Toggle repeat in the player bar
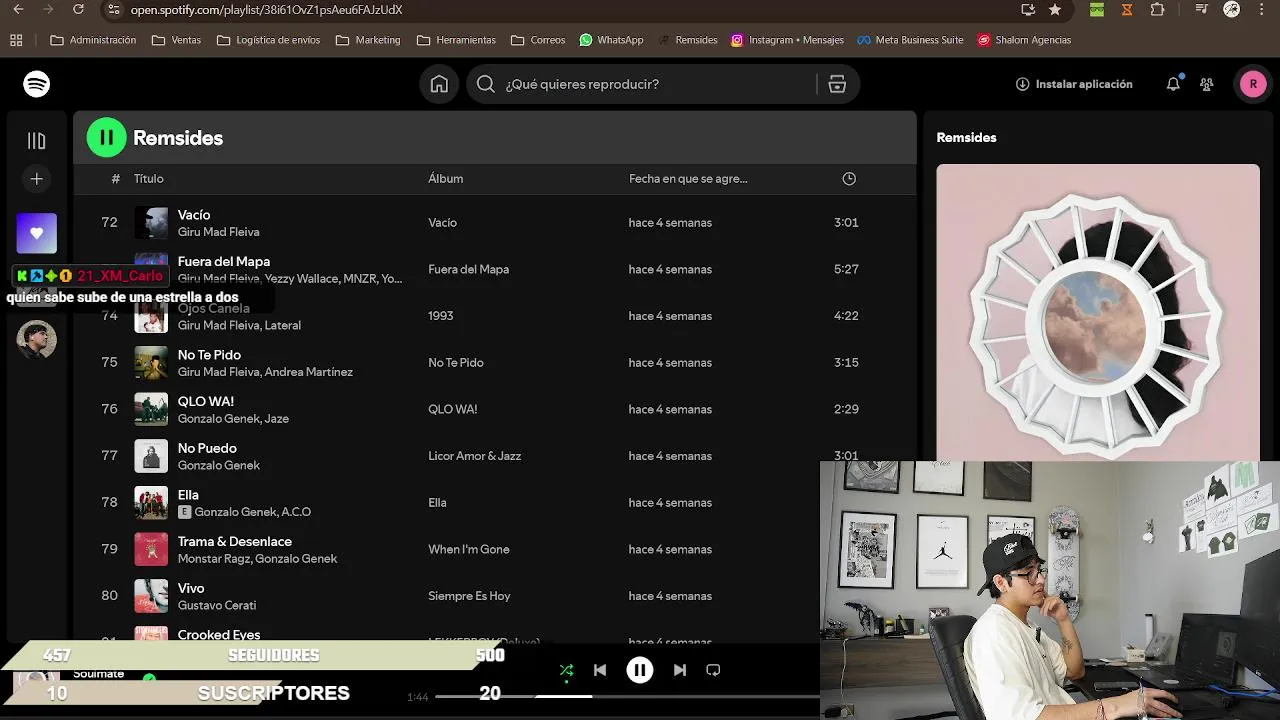The width and height of the screenshot is (1280, 720). click(x=713, y=670)
